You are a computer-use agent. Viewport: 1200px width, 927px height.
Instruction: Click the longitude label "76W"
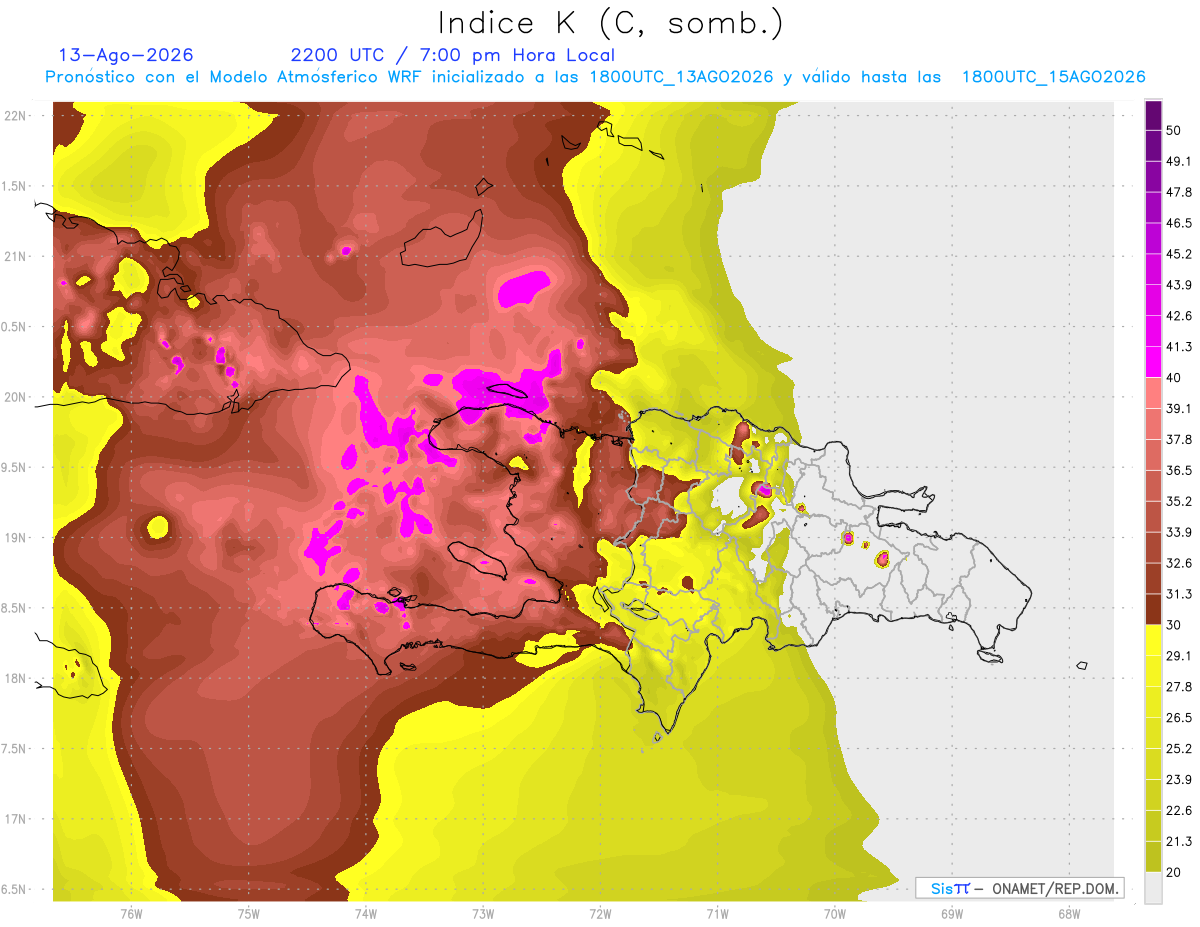coord(132,913)
